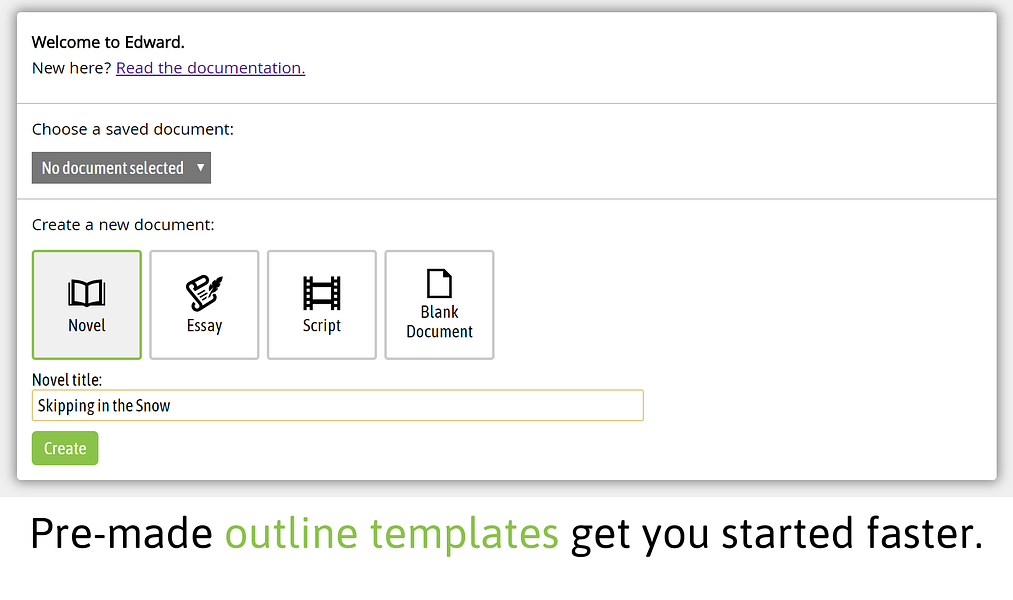Focus the Novel title text field
This screenshot has height=600, width=1013.
(x=400, y=406)
